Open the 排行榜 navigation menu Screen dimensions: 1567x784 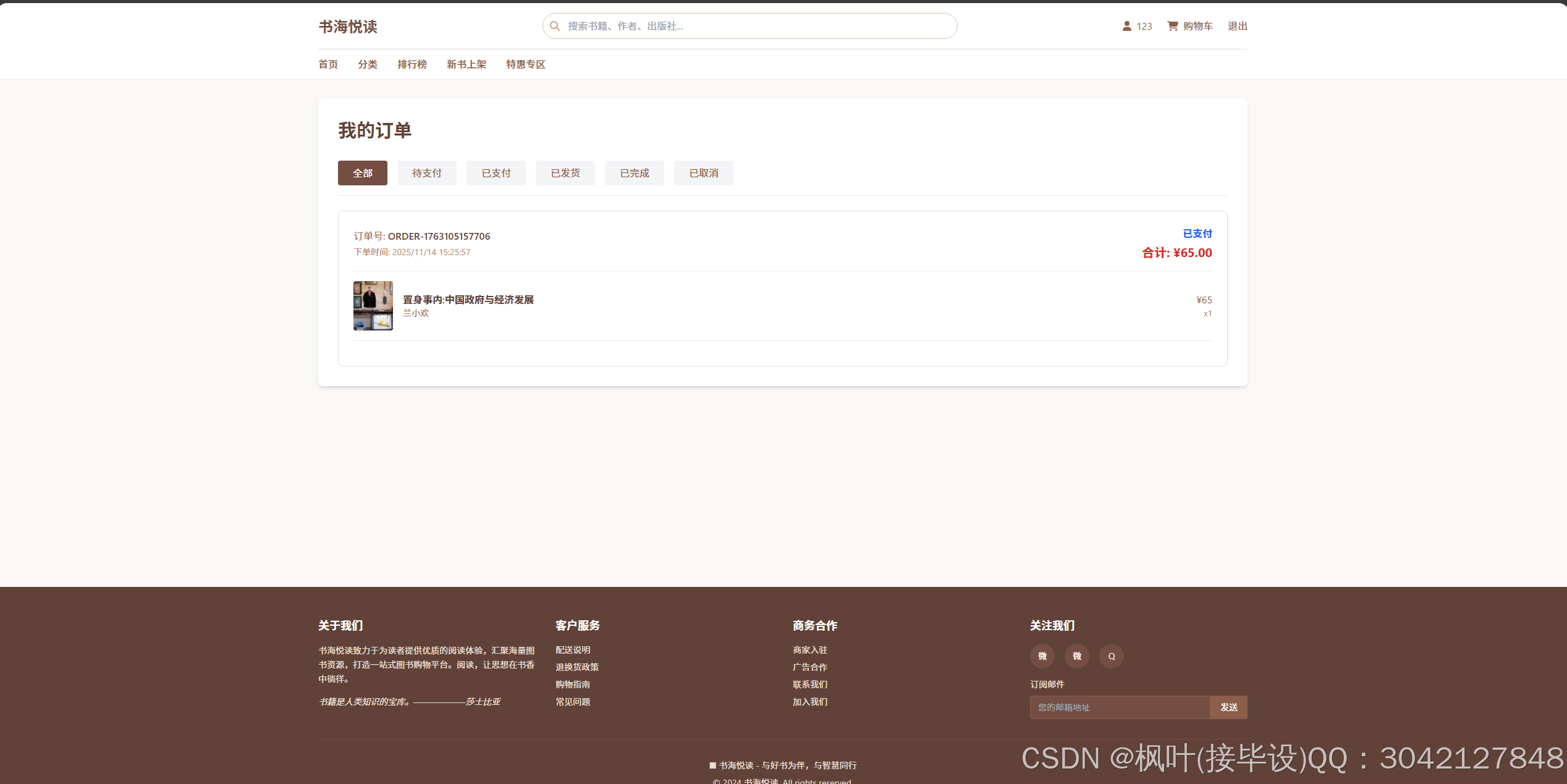[x=412, y=64]
